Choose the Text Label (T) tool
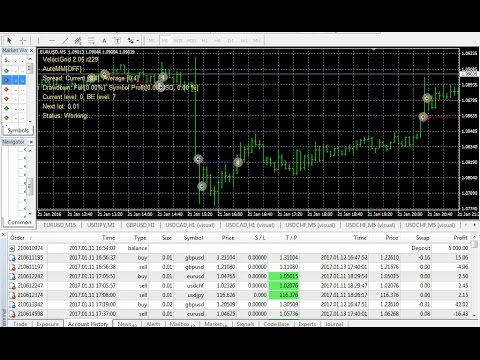Screen dimensions: 480x360 coord(117,40)
